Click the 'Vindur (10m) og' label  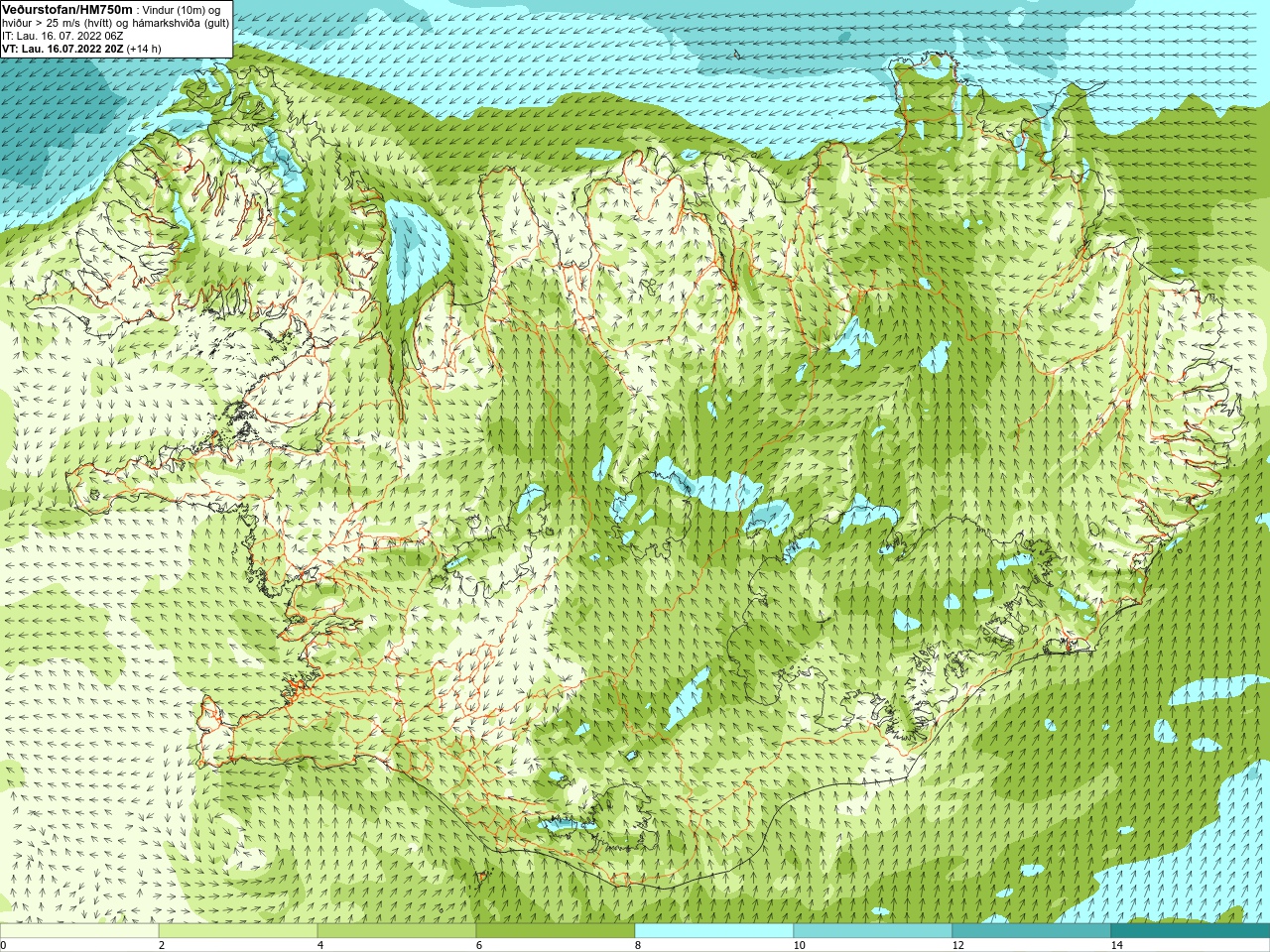pyautogui.click(x=183, y=10)
